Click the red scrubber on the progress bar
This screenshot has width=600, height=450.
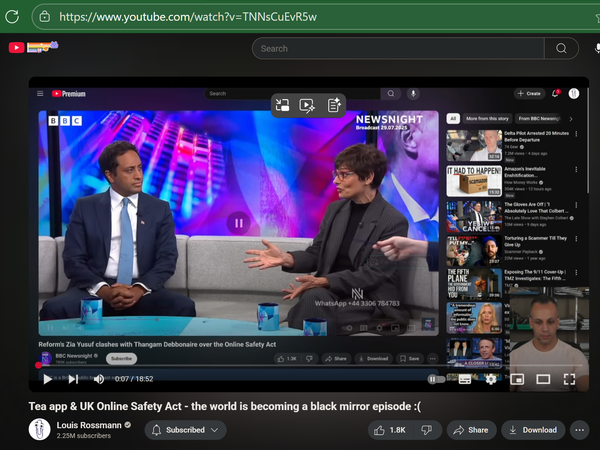[x=38, y=365]
